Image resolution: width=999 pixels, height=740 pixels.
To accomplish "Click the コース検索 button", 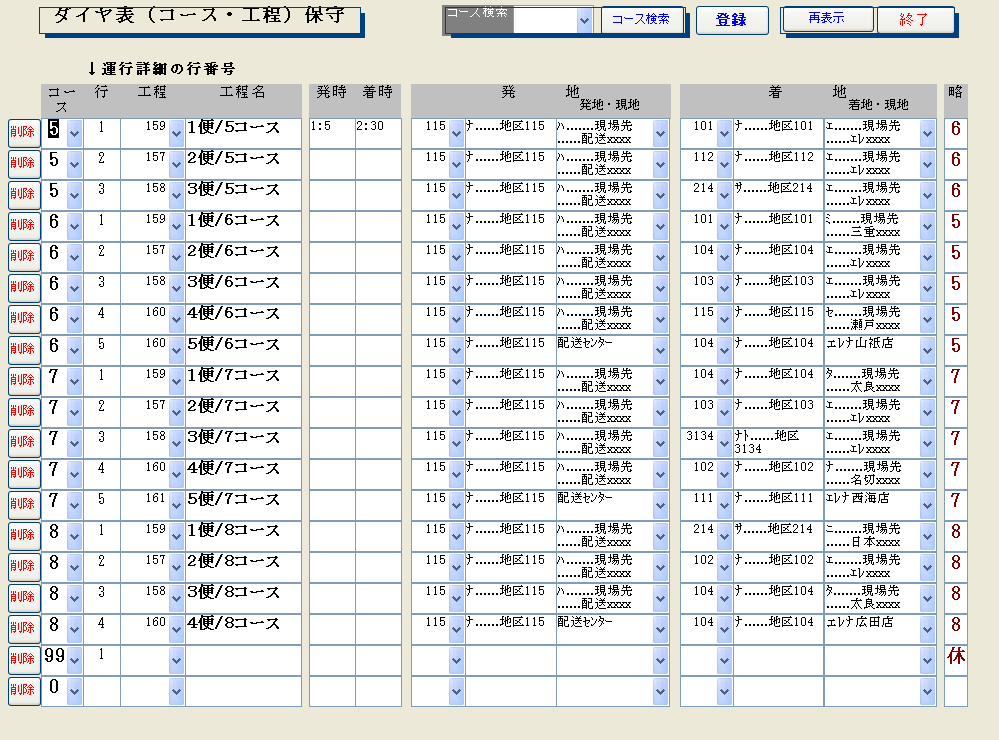I will (x=641, y=20).
